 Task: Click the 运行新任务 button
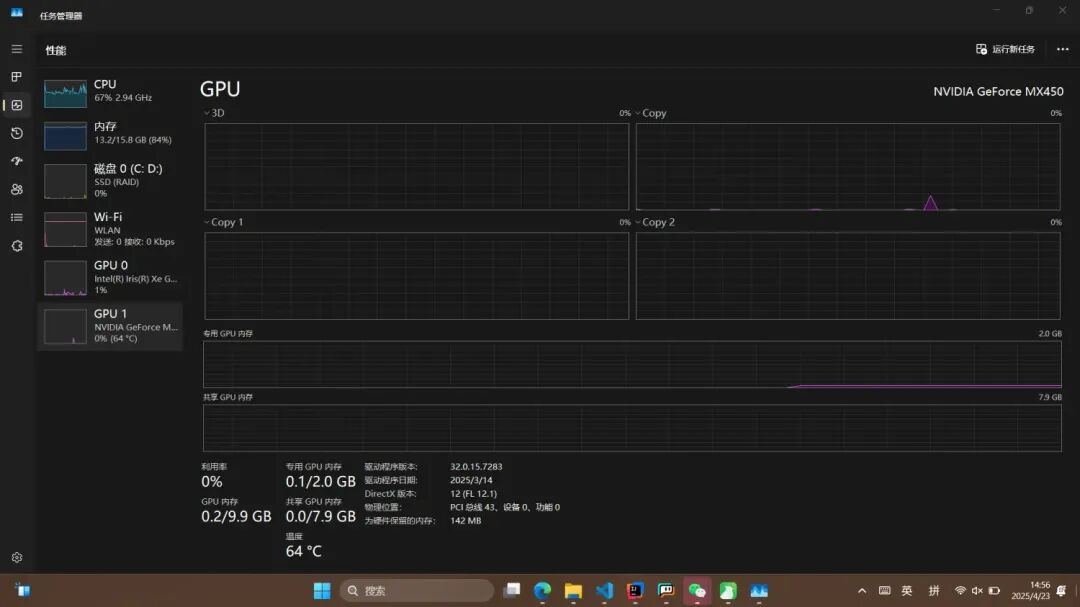(x=1005, y=49)
